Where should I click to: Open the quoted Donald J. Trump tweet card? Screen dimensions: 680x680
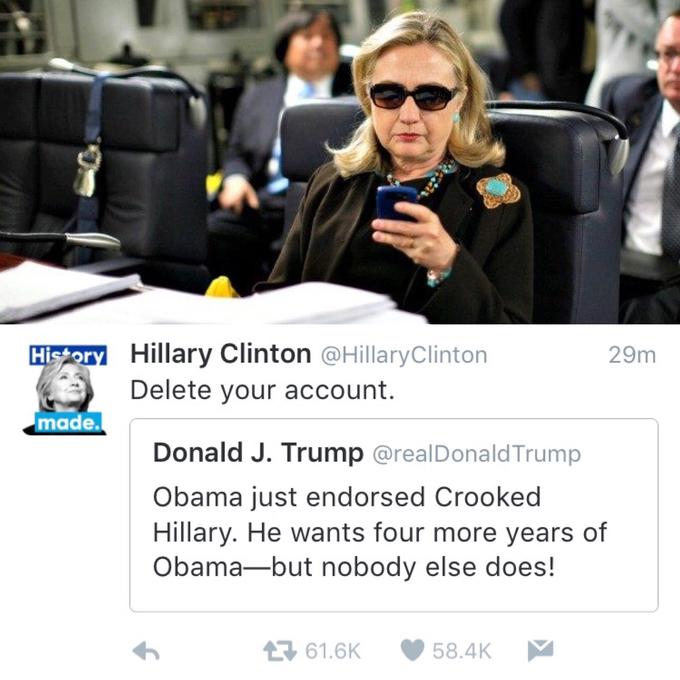tap(394, 515)
